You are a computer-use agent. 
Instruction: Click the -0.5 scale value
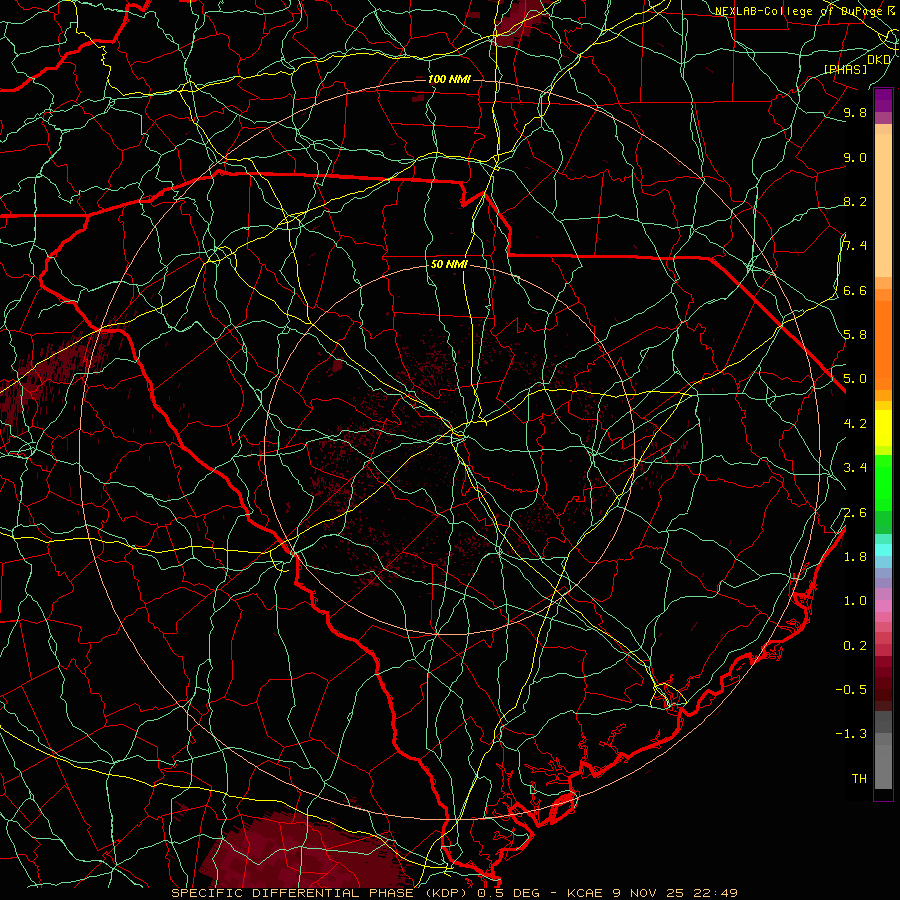pyautogui.click(x=851, y=689)
